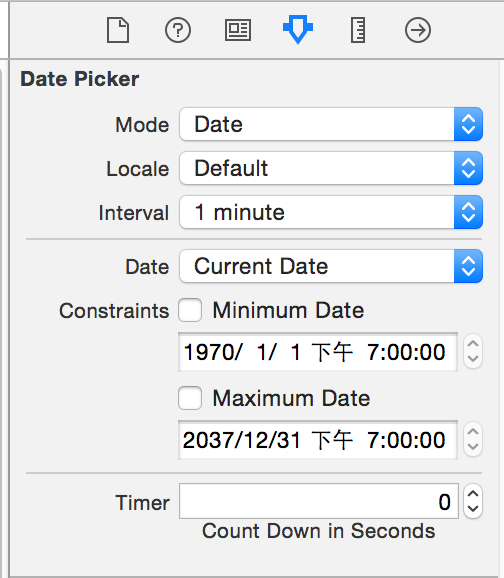Click the minimum date field 1970/1/1
The width and height of the screenshot is (504, 578).
[x=318, y=352]
